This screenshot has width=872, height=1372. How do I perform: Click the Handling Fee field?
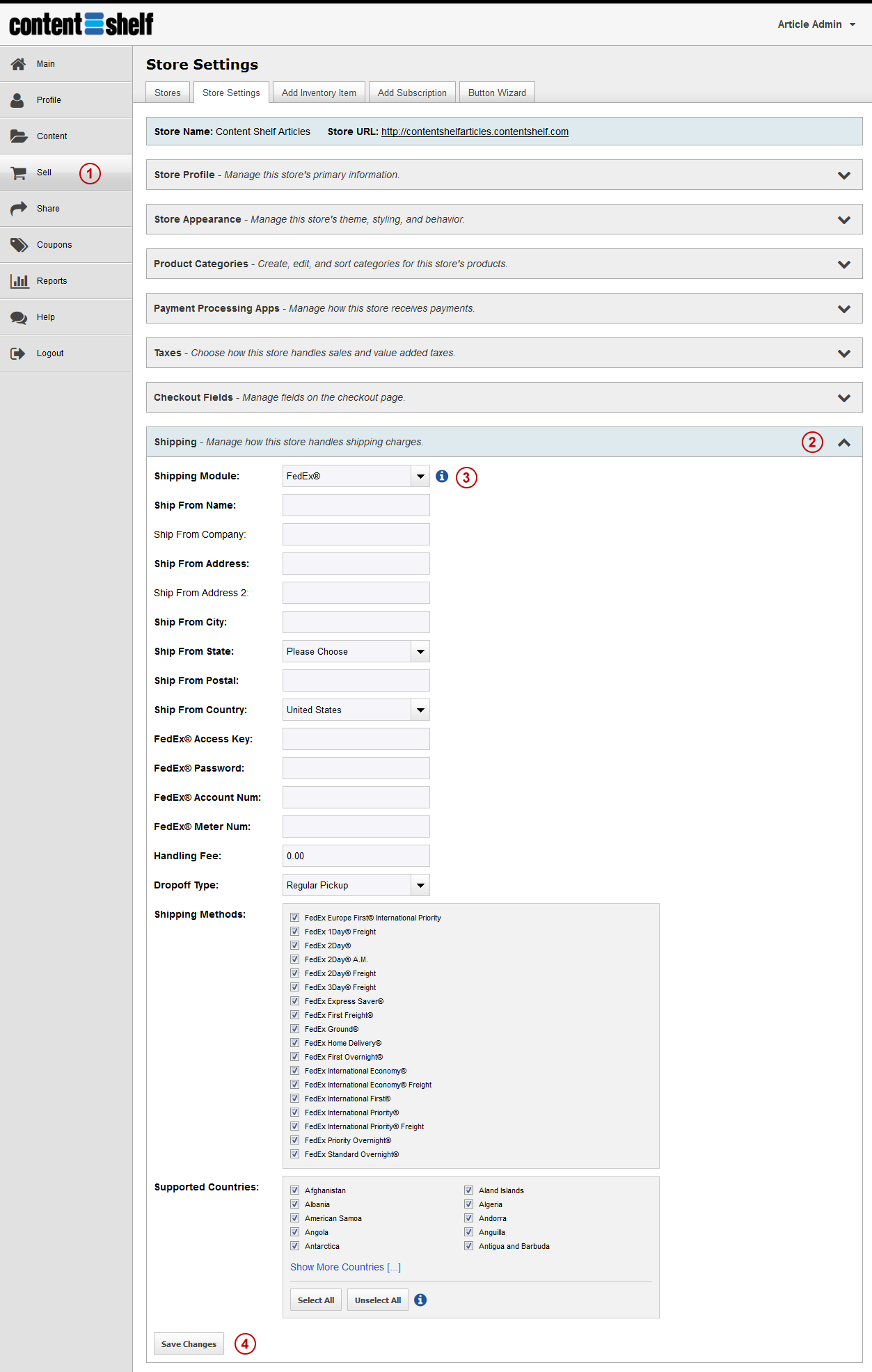pos(356,856)
